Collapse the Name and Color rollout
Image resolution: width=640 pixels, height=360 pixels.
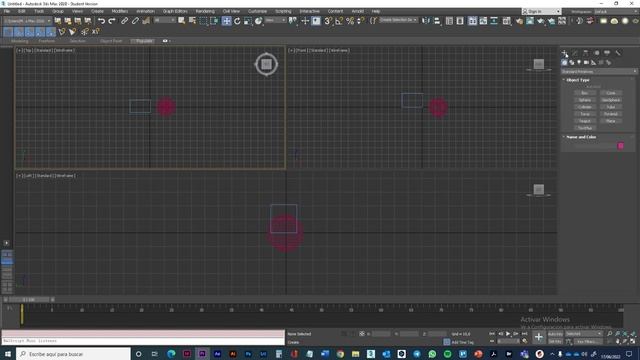[580, 137]
